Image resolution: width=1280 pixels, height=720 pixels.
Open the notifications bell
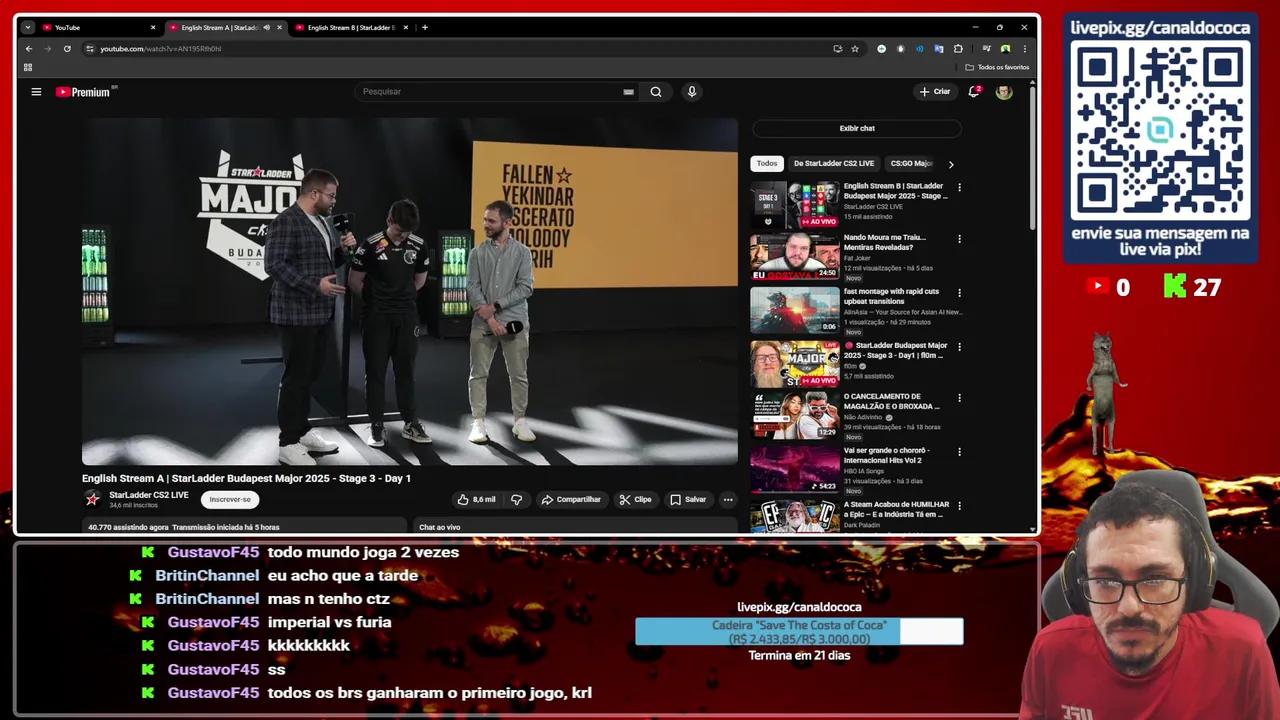point(973,92)
